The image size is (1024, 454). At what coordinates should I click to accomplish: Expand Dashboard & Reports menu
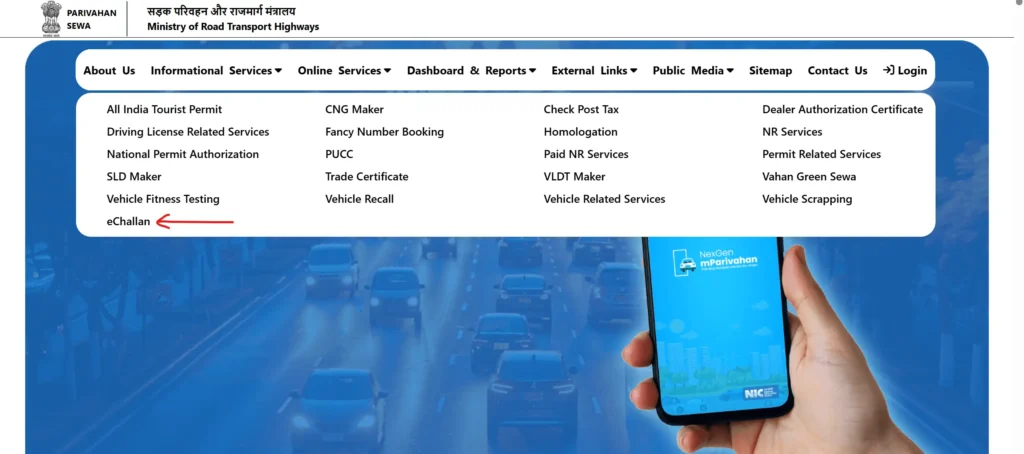471,71
